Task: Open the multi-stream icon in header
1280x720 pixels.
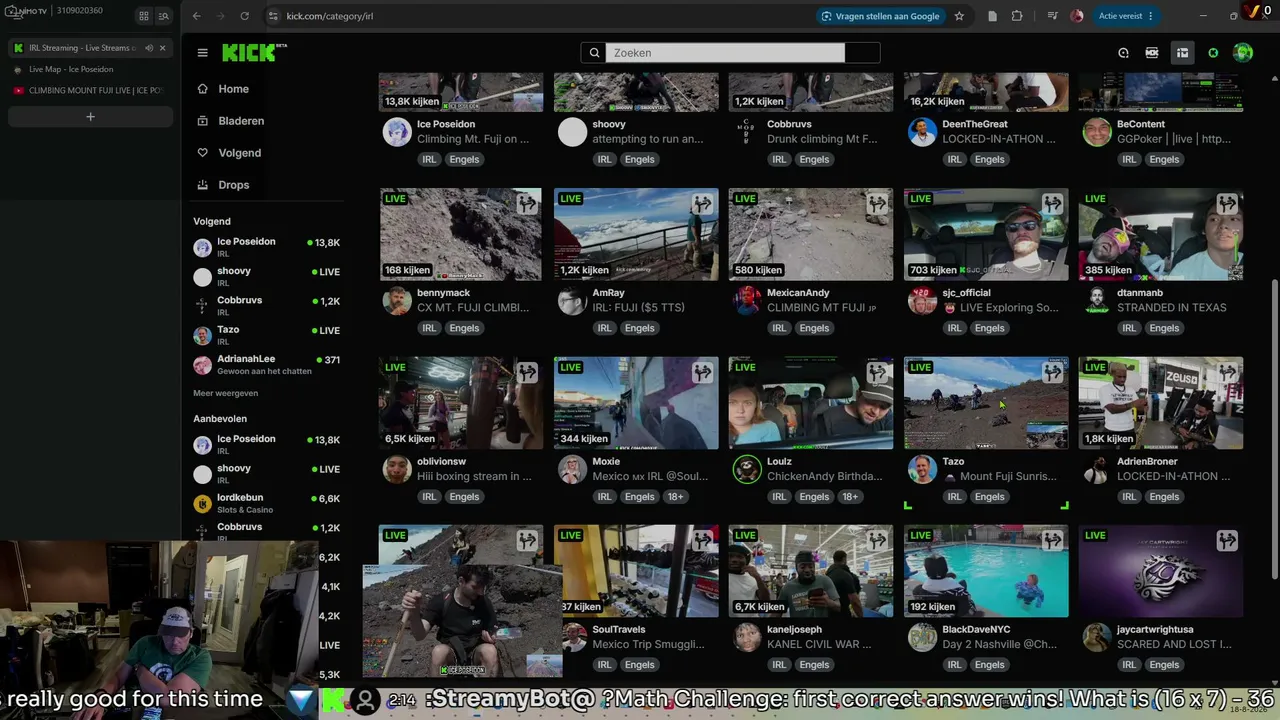Action: (1152, 53)
